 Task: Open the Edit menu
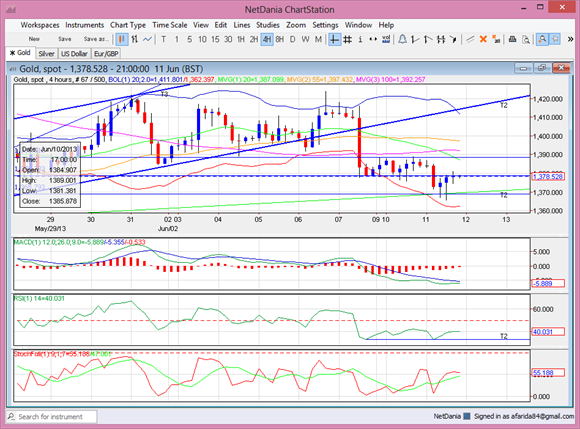click(x=221, y=25)
